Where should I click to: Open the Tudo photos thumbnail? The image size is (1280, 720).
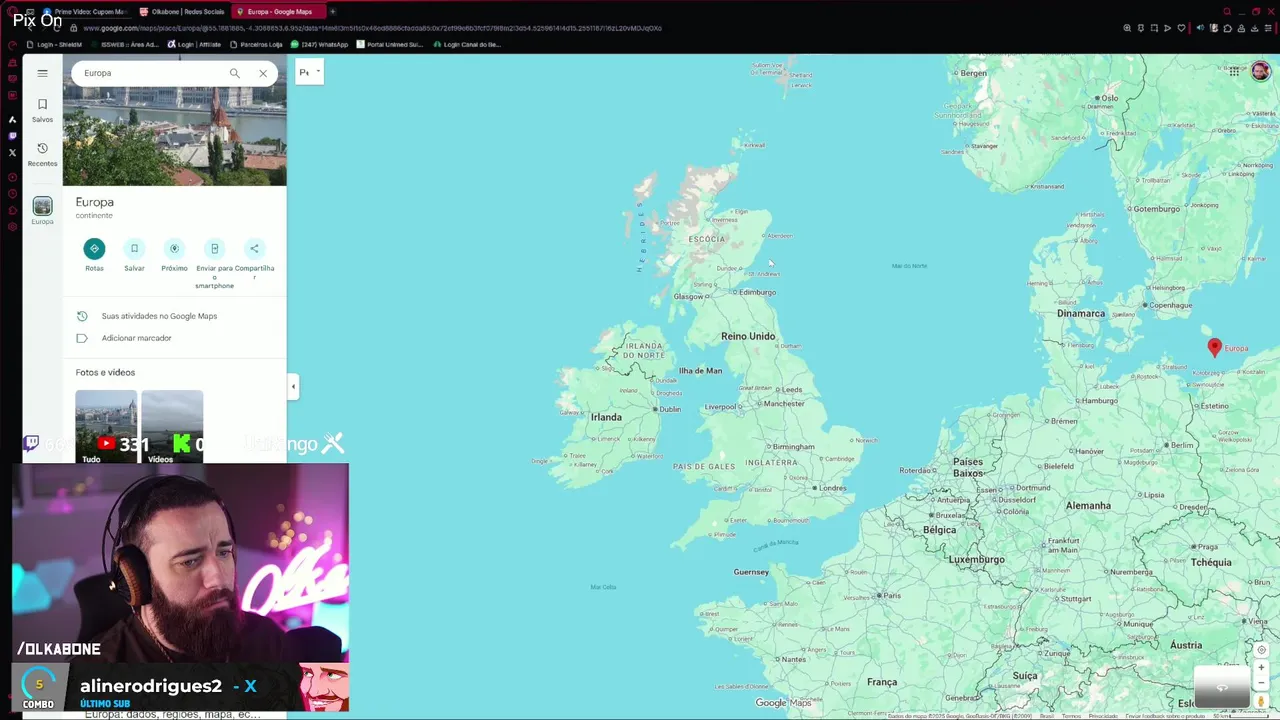106,427
